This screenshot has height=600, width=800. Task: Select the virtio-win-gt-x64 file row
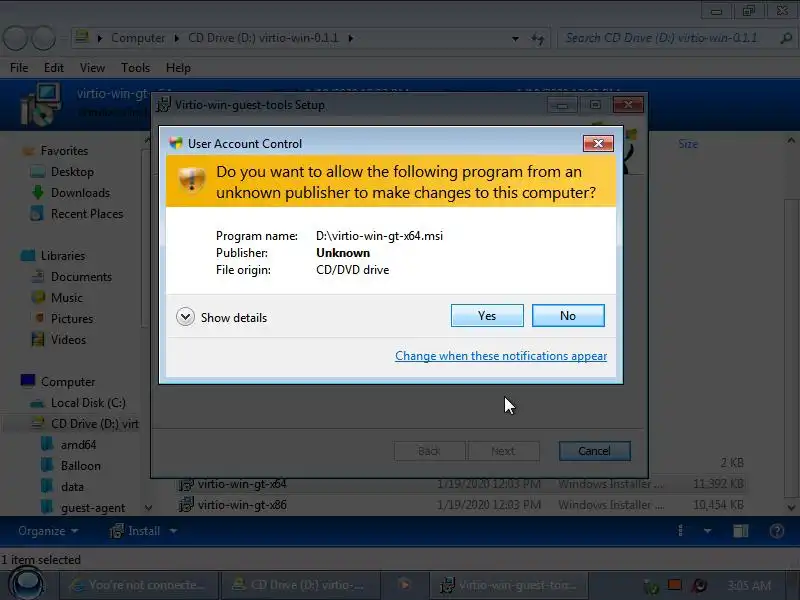[460, 484]
